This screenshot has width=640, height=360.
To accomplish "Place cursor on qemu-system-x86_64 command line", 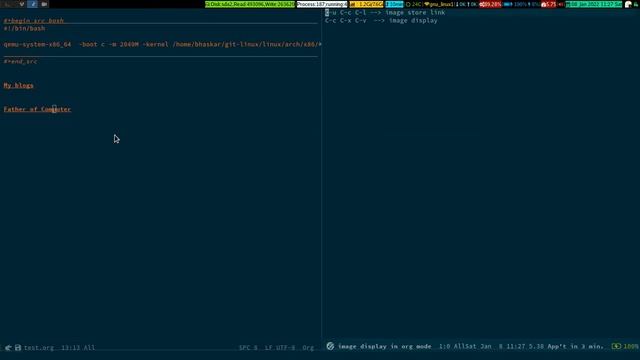I will tap(162, 44).
